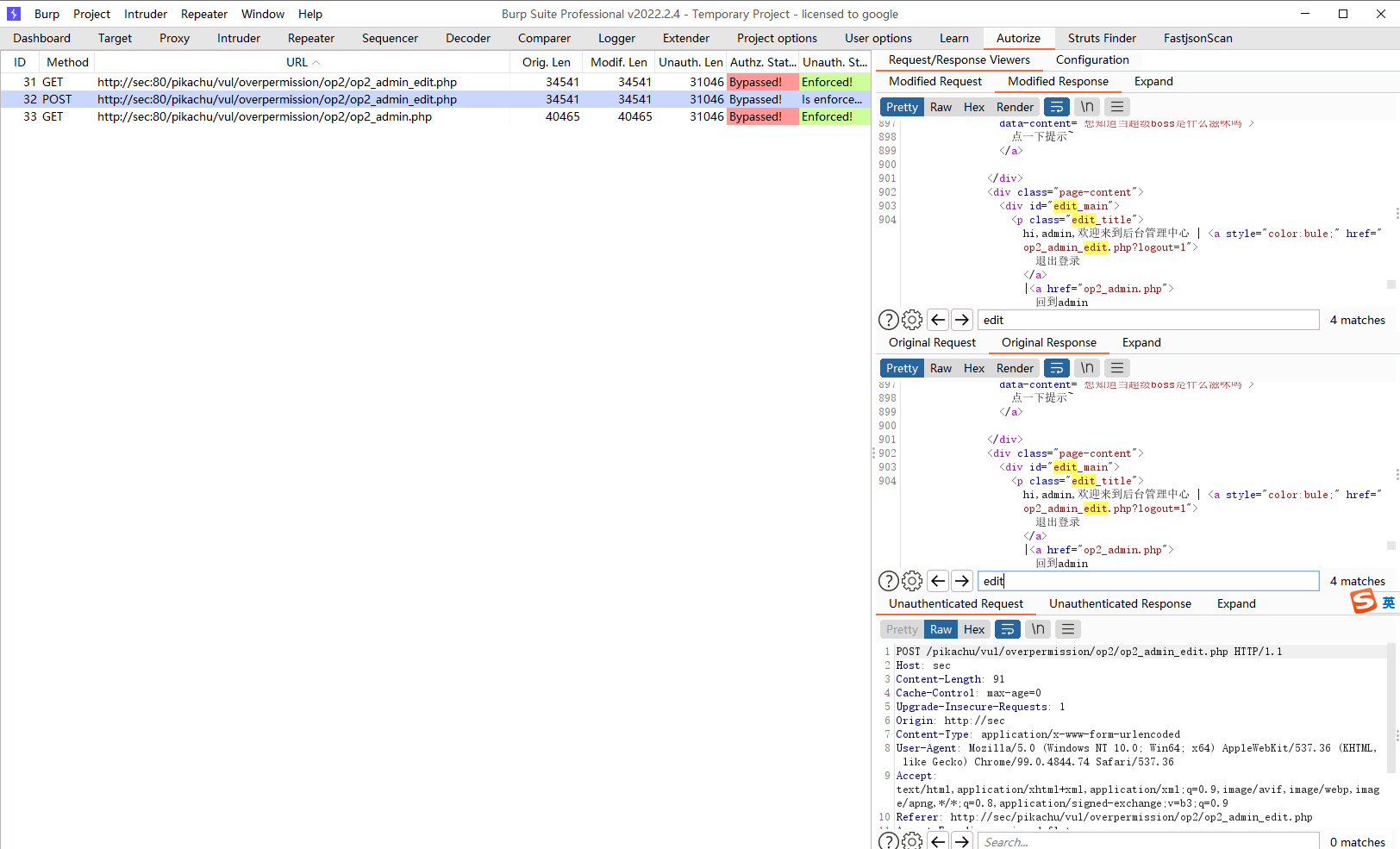Switch Unauthenticated Request to Hex view
This screenshot has width=1400, height=849.
tap(974, 629)
